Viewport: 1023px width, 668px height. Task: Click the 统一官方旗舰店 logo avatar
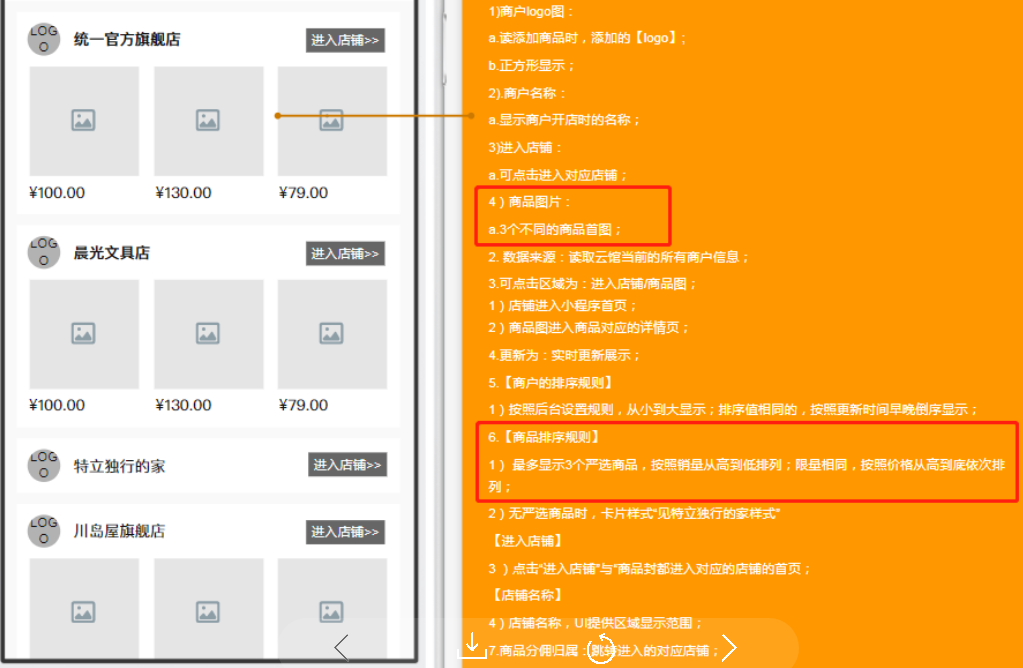pos(44,39)
